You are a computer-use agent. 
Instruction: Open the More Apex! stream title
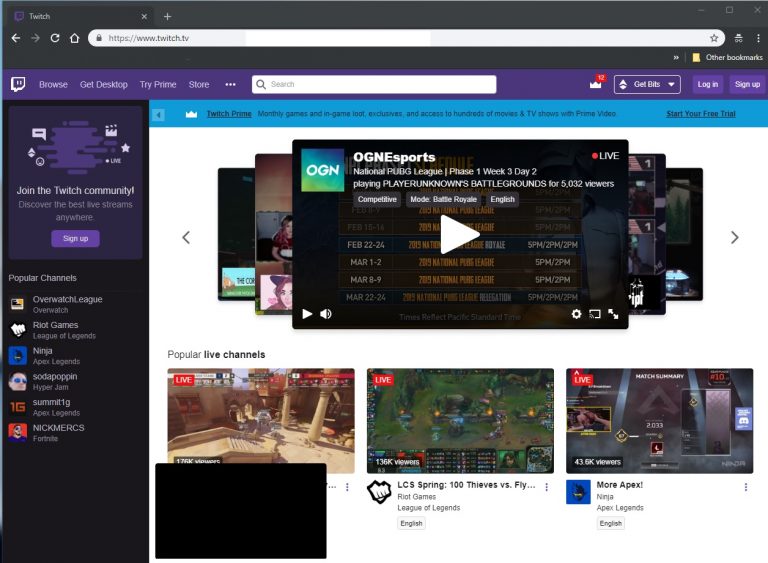[620, 485]
